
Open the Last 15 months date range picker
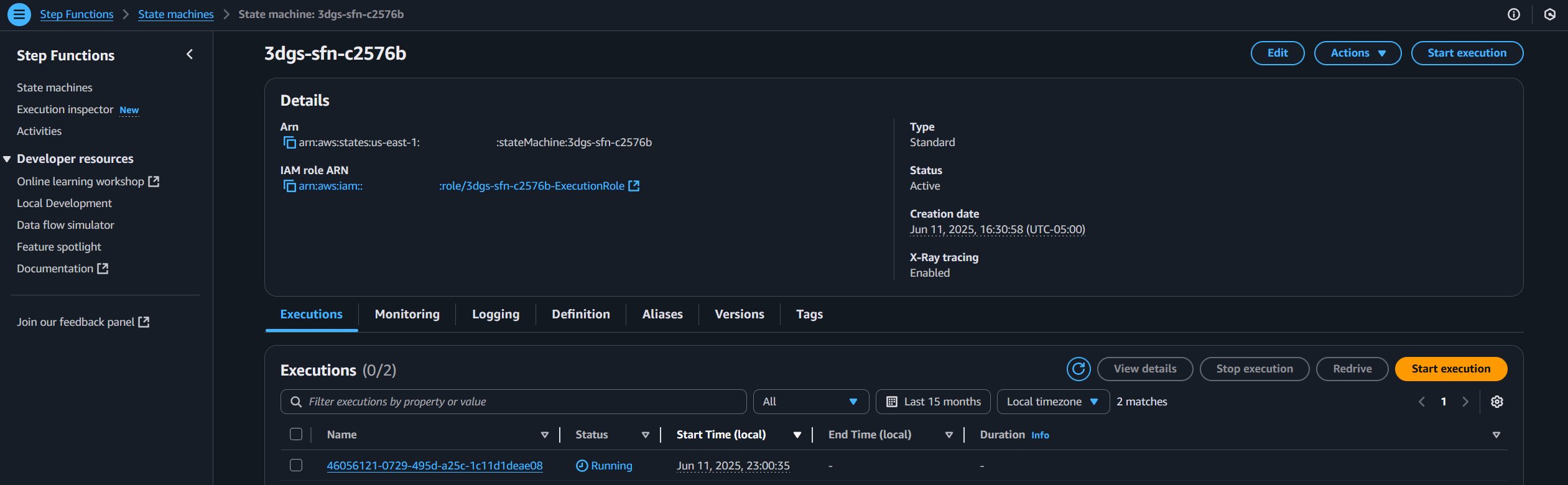(934, 402)
